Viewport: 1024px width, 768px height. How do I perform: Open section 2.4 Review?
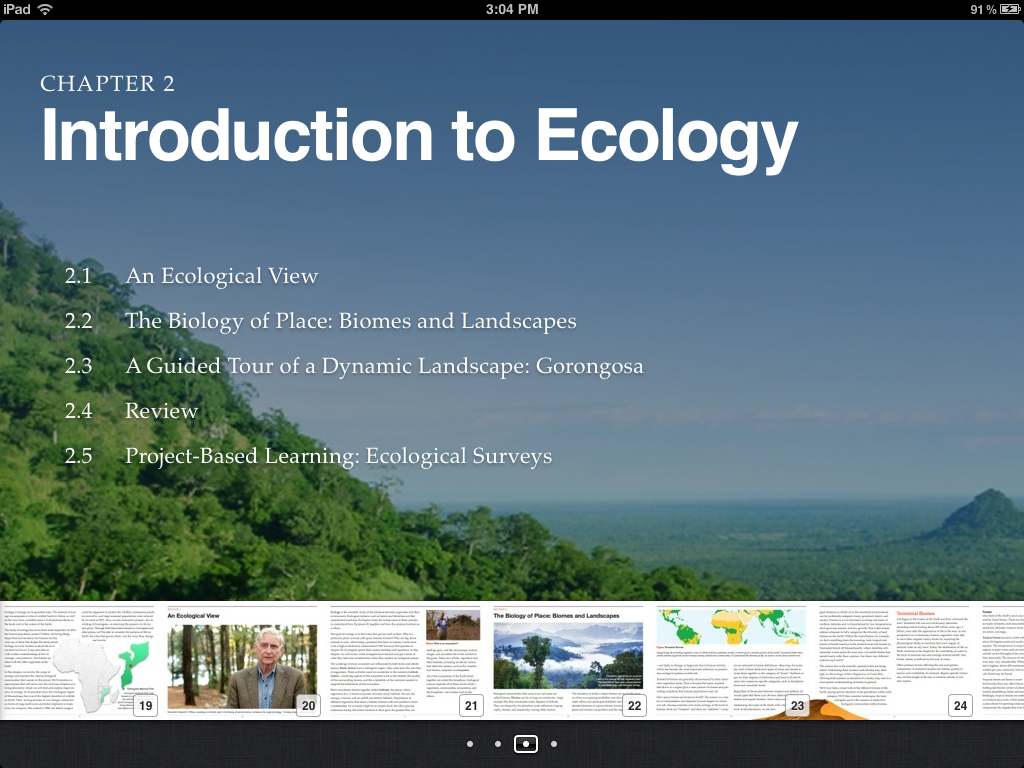click(x=131, y=411)
